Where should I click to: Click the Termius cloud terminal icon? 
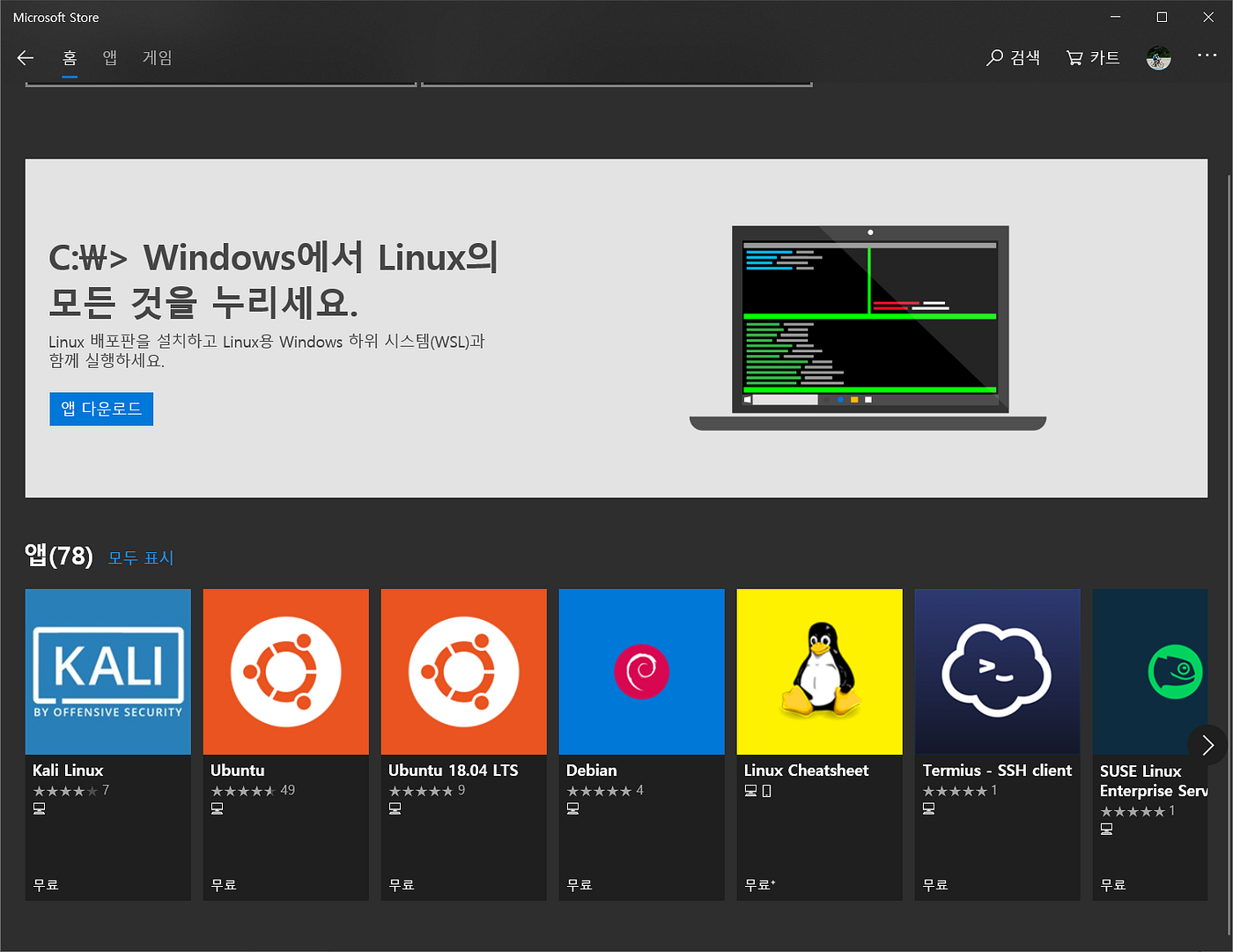[998, 672]
